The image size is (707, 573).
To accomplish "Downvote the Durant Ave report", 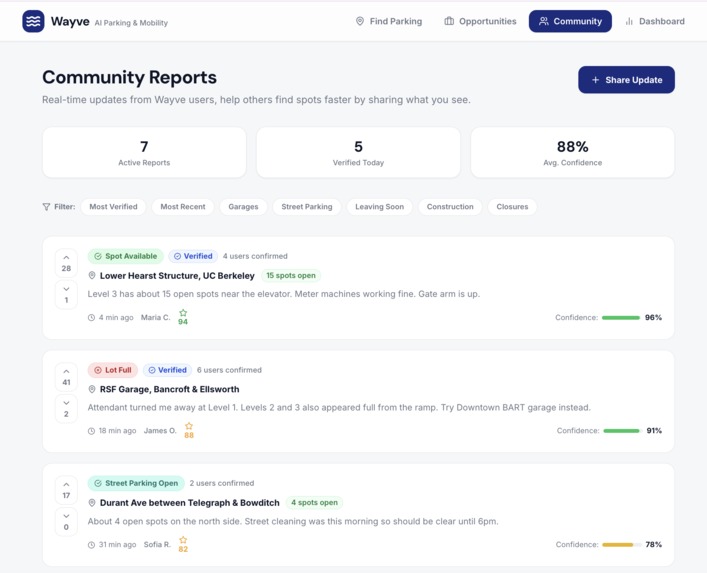I will pos(66,522).
